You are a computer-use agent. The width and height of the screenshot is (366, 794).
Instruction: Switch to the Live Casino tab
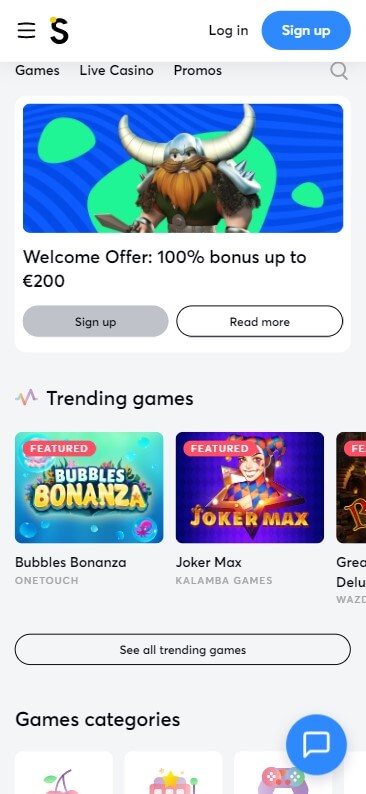[x=116, y=70]
